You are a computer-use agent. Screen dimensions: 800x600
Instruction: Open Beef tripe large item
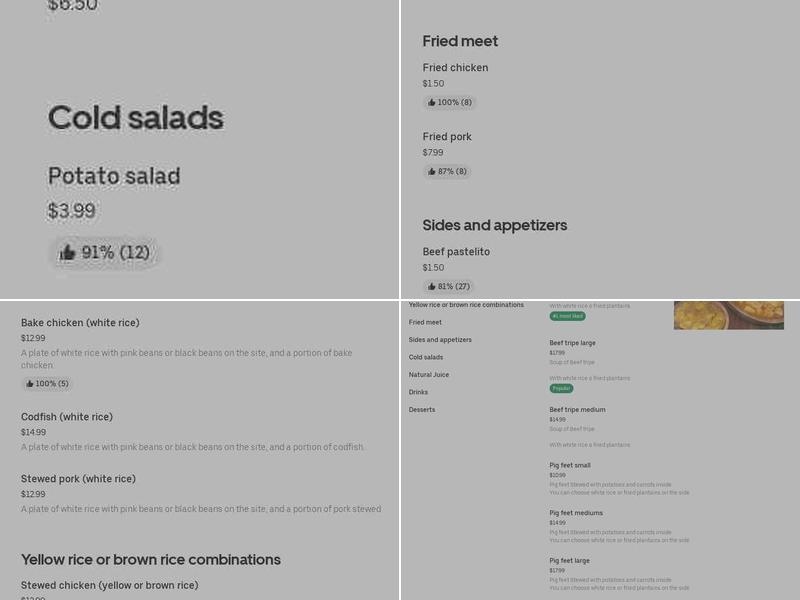572,343
